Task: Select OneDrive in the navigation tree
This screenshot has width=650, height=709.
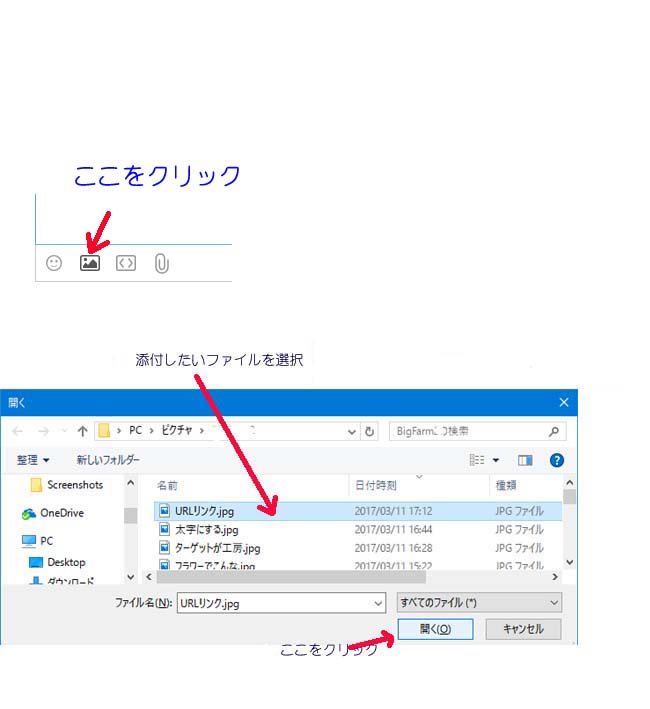Action: 62,513
